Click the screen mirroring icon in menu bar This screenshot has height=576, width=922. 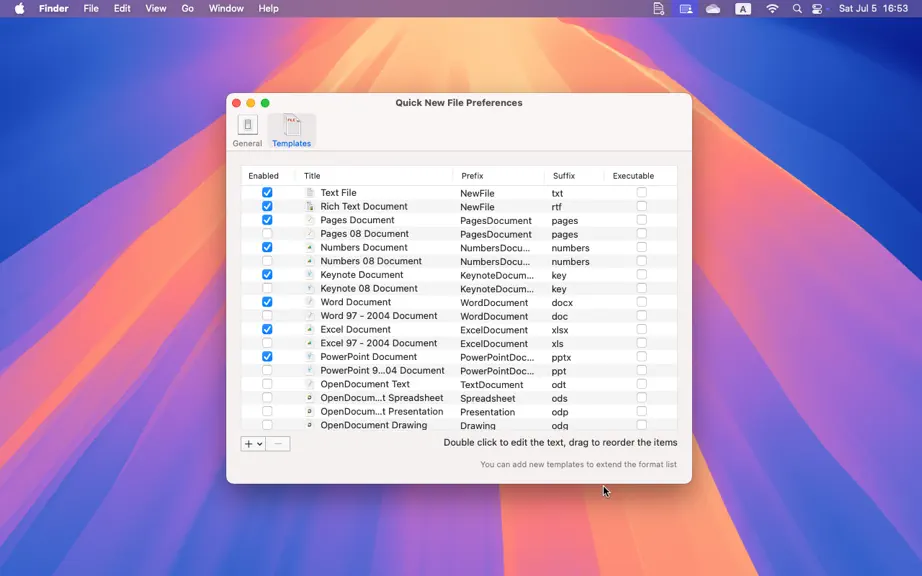[x=686, y=8]
